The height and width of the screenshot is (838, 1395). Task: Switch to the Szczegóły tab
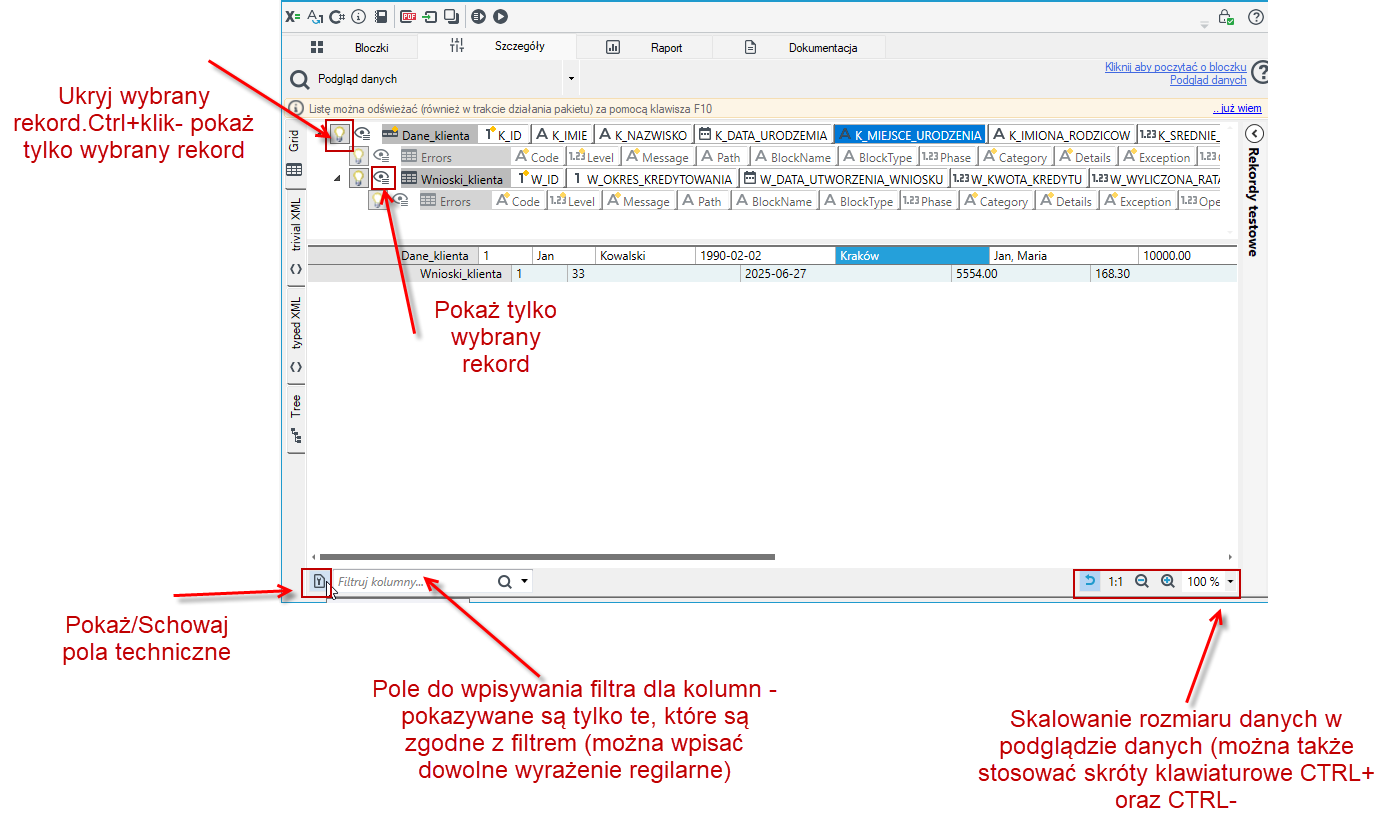(498, 46)
